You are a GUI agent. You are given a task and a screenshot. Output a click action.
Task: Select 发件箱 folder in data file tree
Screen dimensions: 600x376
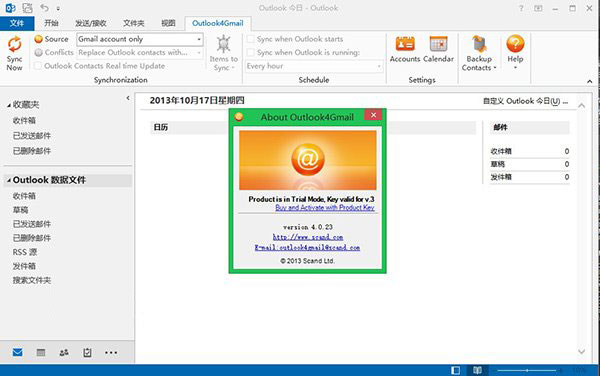coord(24,266)
